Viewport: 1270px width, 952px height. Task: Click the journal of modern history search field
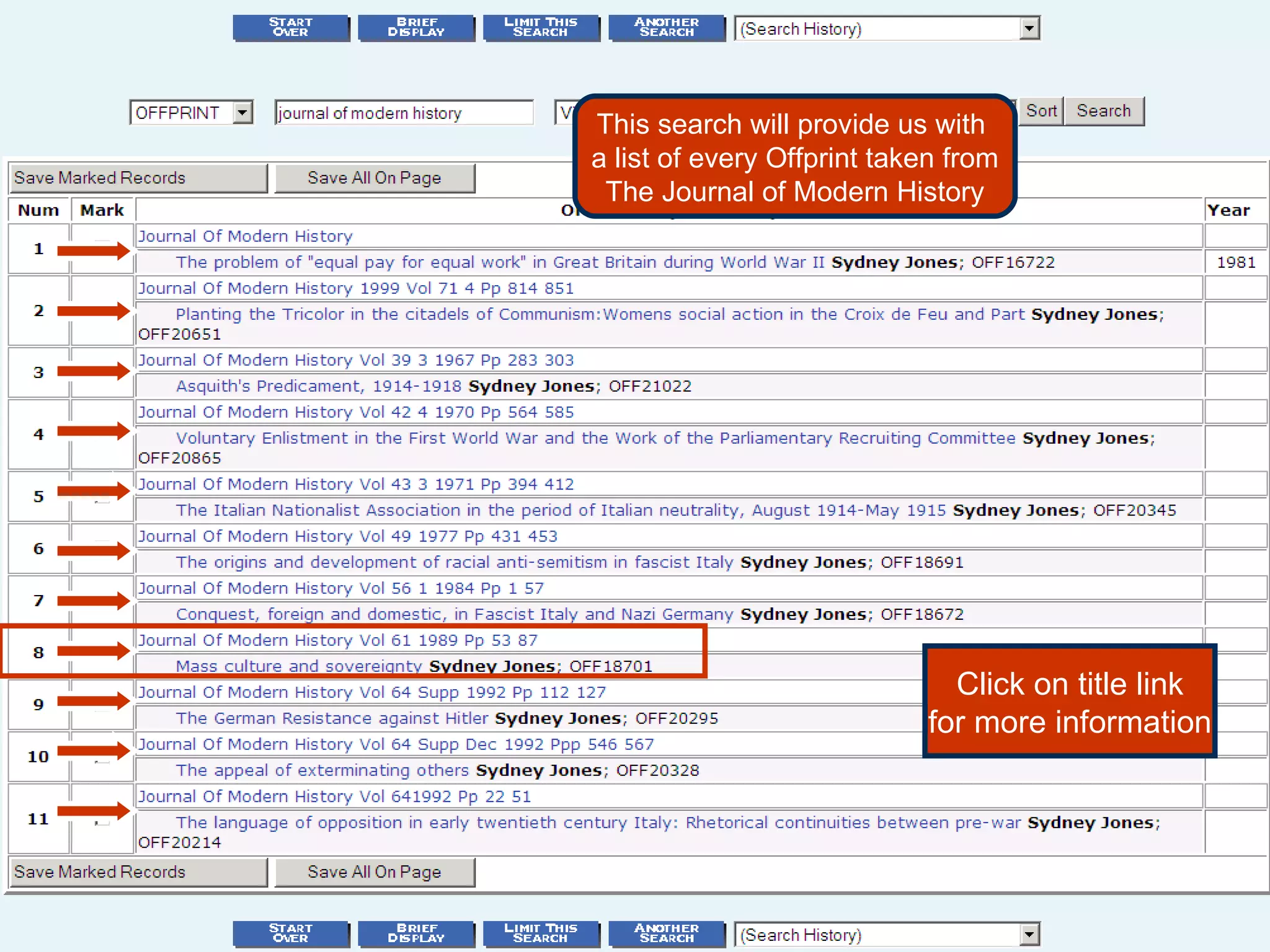point(403,113)
